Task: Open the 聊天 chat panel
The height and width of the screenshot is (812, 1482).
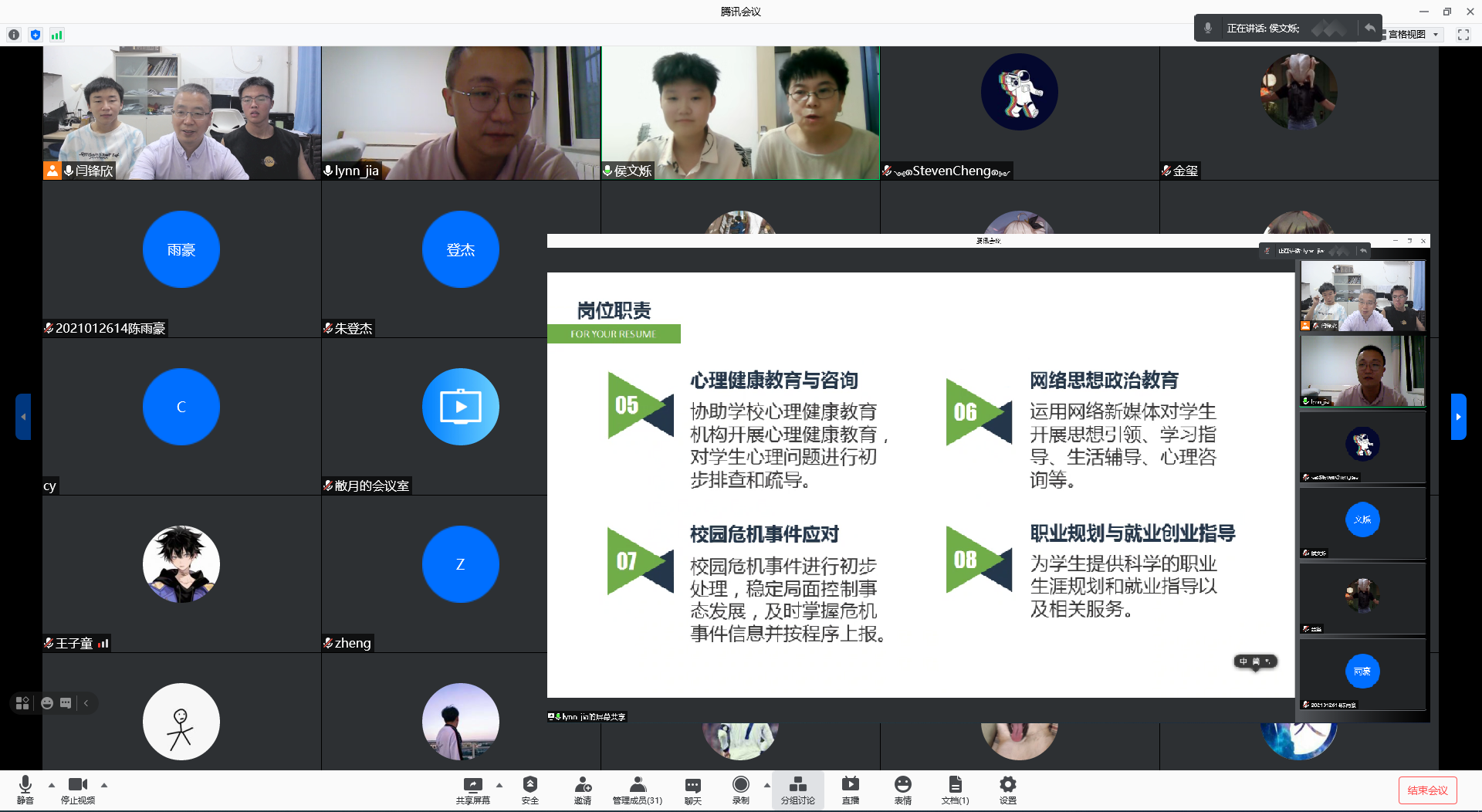Action: click(692, 790)
